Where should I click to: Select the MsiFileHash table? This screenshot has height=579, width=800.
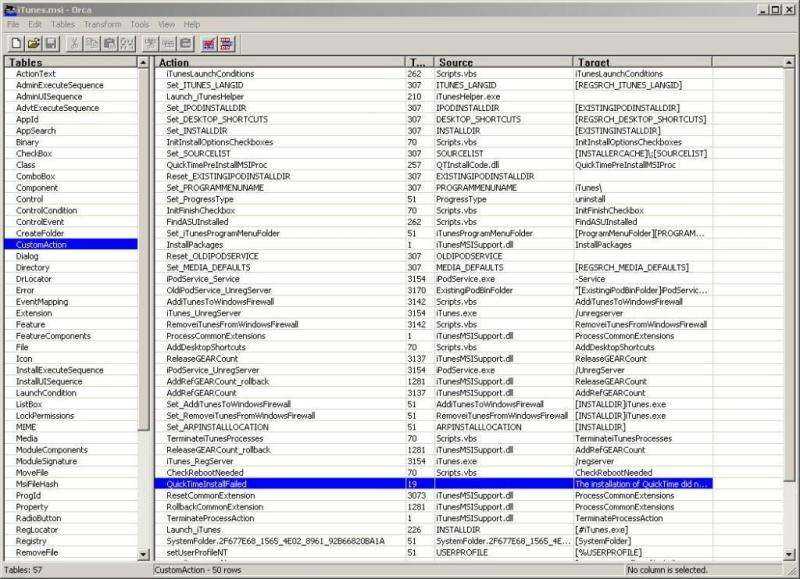point(37,484)
